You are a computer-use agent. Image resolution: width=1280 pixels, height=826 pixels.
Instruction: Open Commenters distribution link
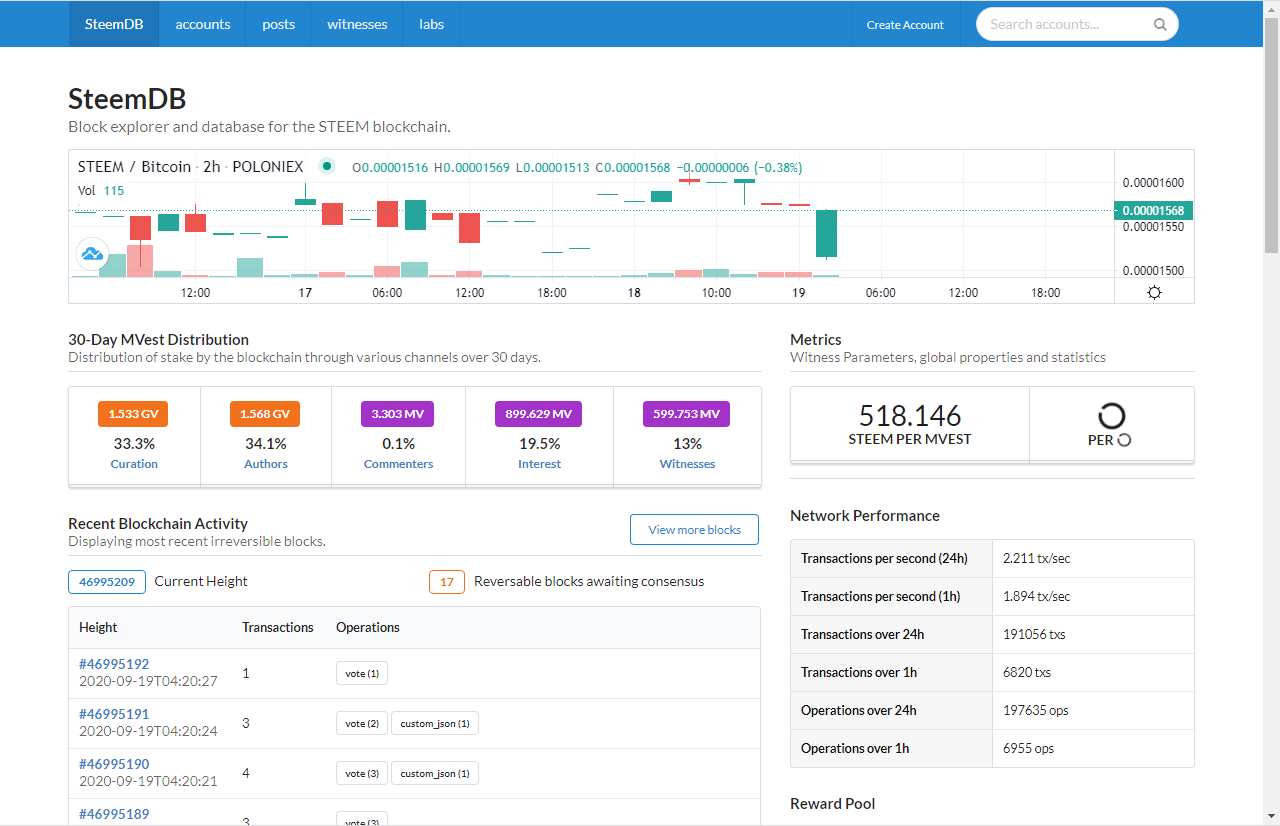pos(398,464)
